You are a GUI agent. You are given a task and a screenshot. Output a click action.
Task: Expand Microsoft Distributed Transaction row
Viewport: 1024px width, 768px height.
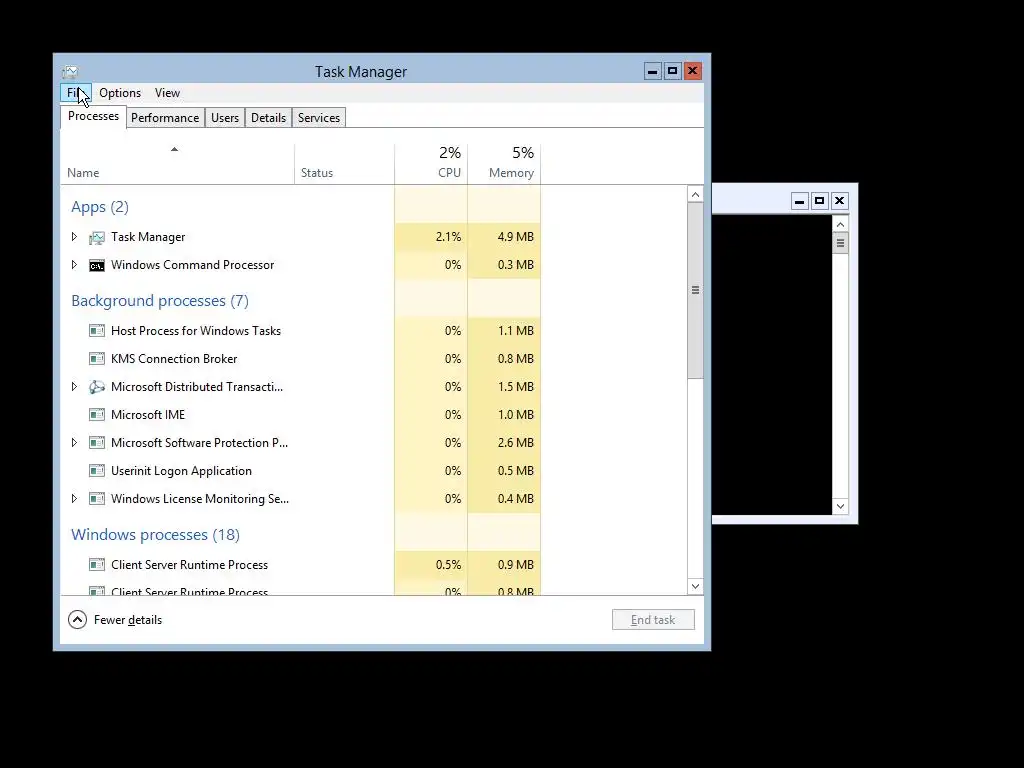[74, 387]
